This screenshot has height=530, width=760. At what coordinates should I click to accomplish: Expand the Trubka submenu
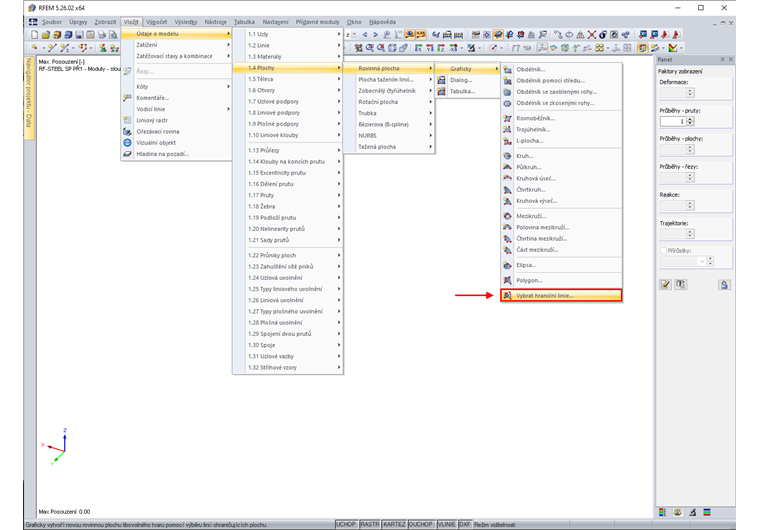(x=389, y=113)
